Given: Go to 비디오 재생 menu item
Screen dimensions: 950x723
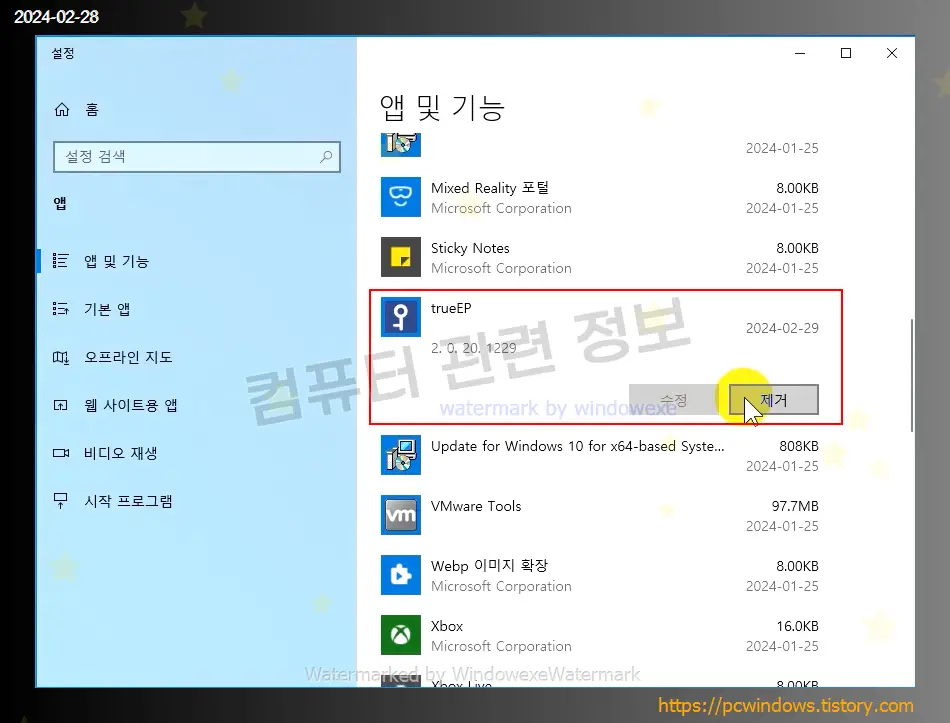Looking at the screenshot, I should (x=121, y=453).
